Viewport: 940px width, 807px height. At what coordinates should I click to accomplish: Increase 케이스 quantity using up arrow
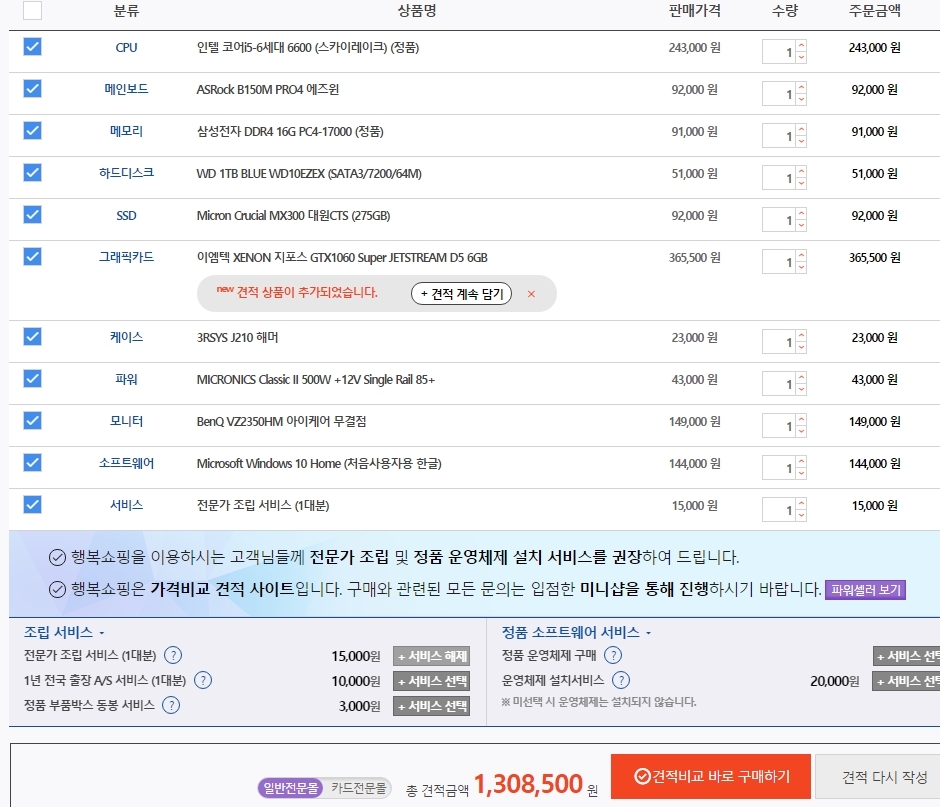802,335
